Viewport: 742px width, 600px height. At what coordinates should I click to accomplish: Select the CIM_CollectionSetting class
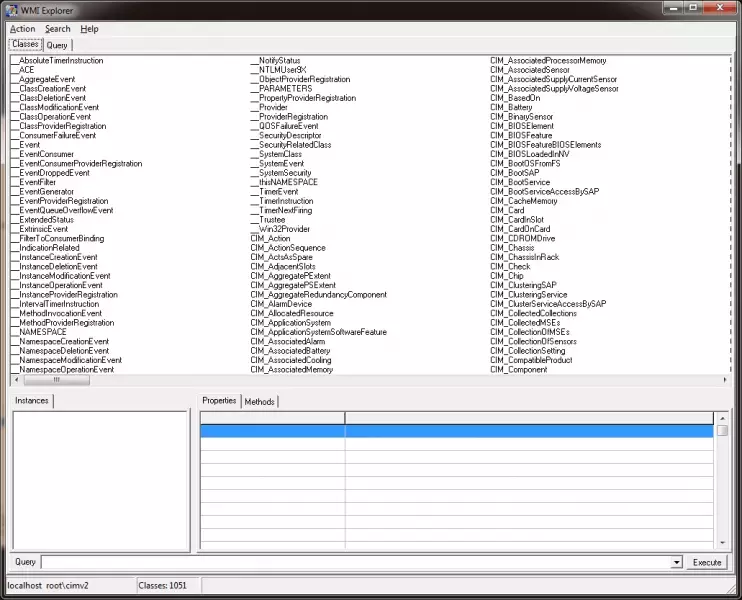[528, 351]
